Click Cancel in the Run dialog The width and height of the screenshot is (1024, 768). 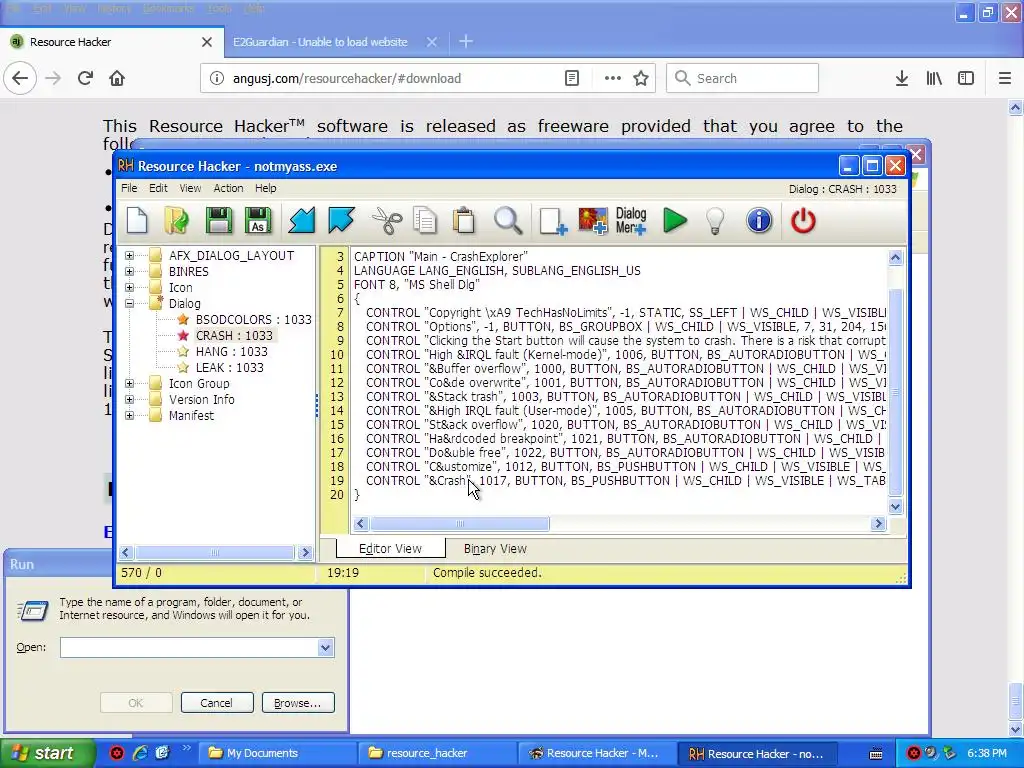pyautogui.click(x=216, y=703)
